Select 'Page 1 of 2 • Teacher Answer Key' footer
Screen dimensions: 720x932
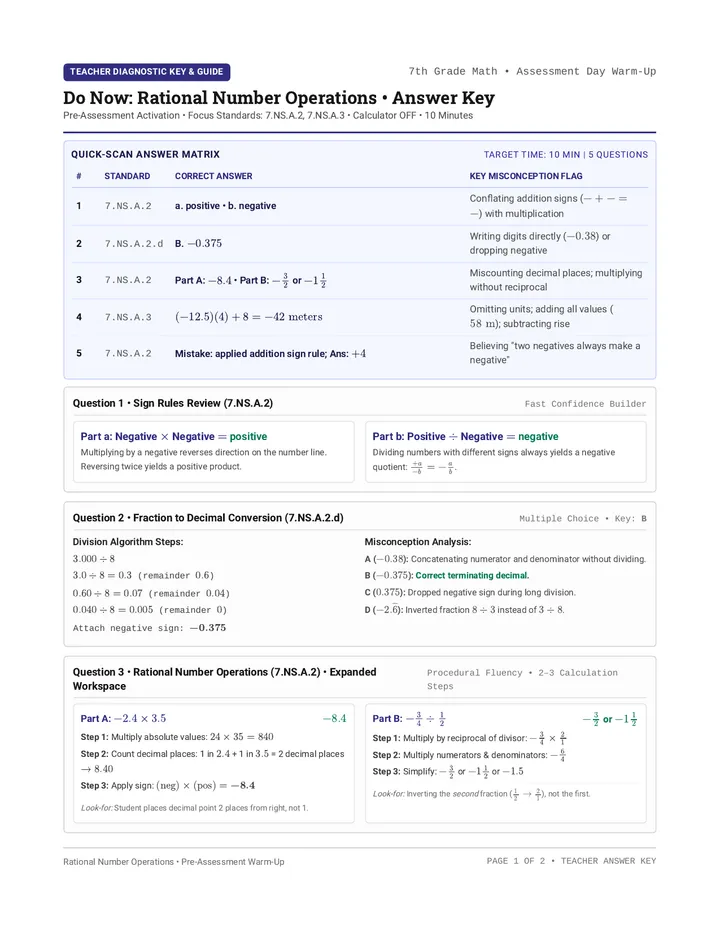coord(571,861)
